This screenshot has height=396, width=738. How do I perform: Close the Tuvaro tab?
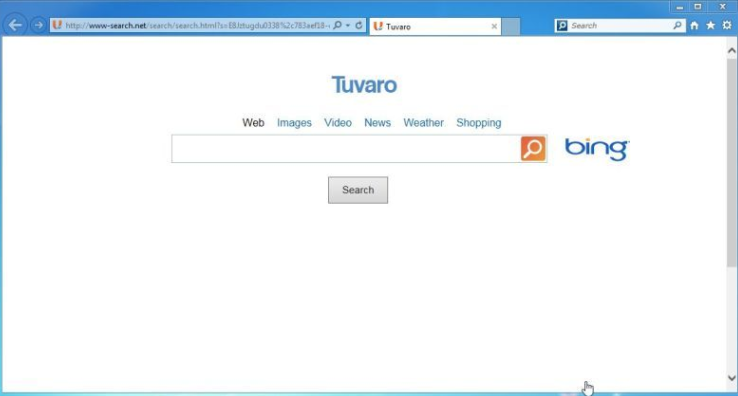click(494, 26)
